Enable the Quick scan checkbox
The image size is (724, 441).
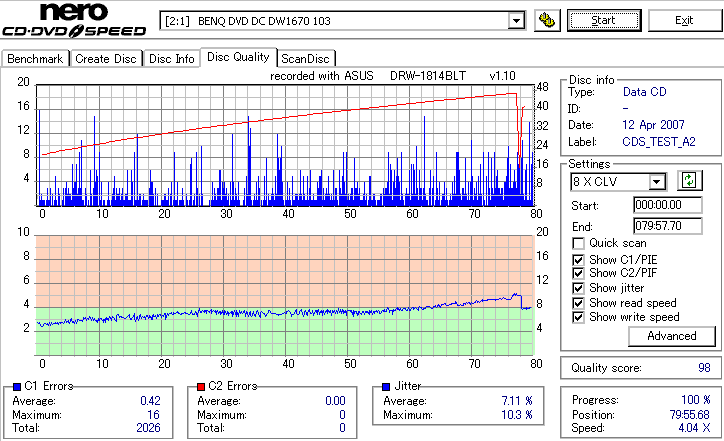tap(578, 243)
